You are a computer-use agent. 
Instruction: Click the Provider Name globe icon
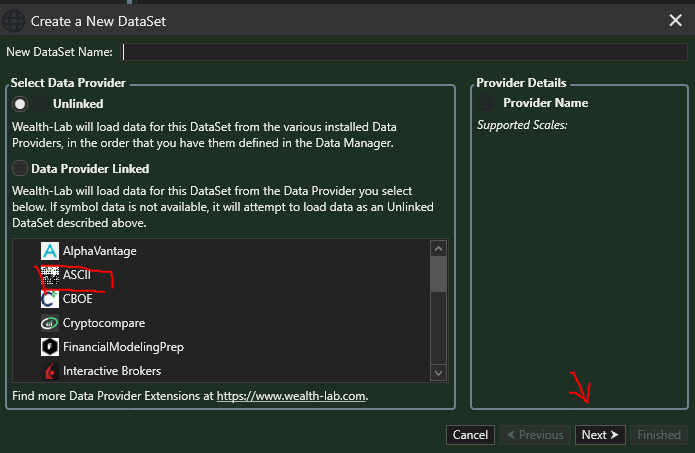487,103
